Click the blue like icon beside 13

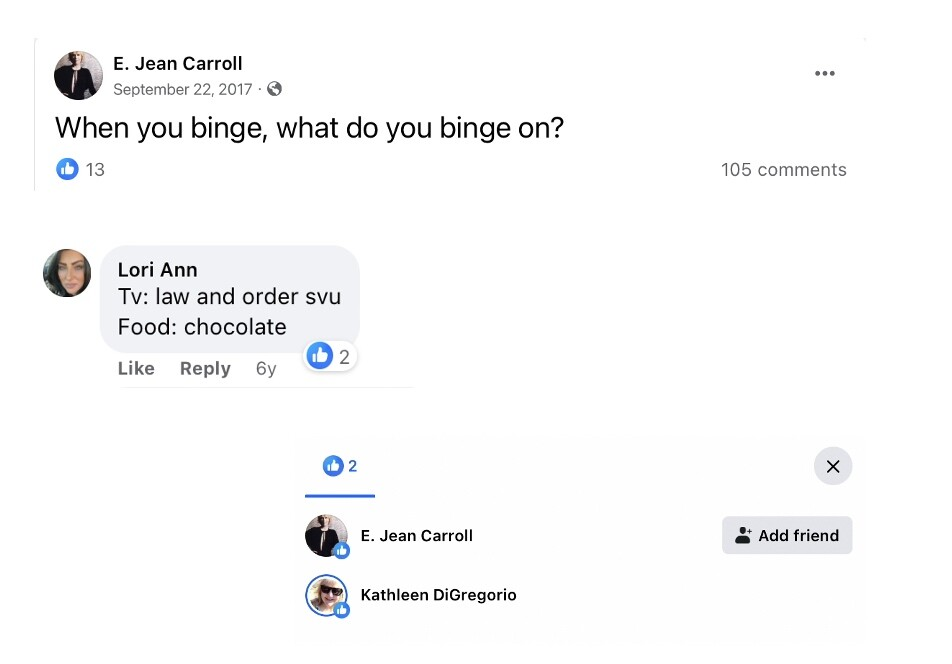coord(67,169)
